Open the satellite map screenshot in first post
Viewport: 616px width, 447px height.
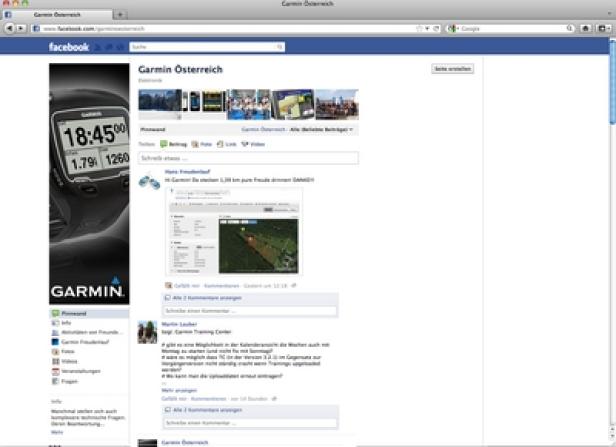pos(234,231)
